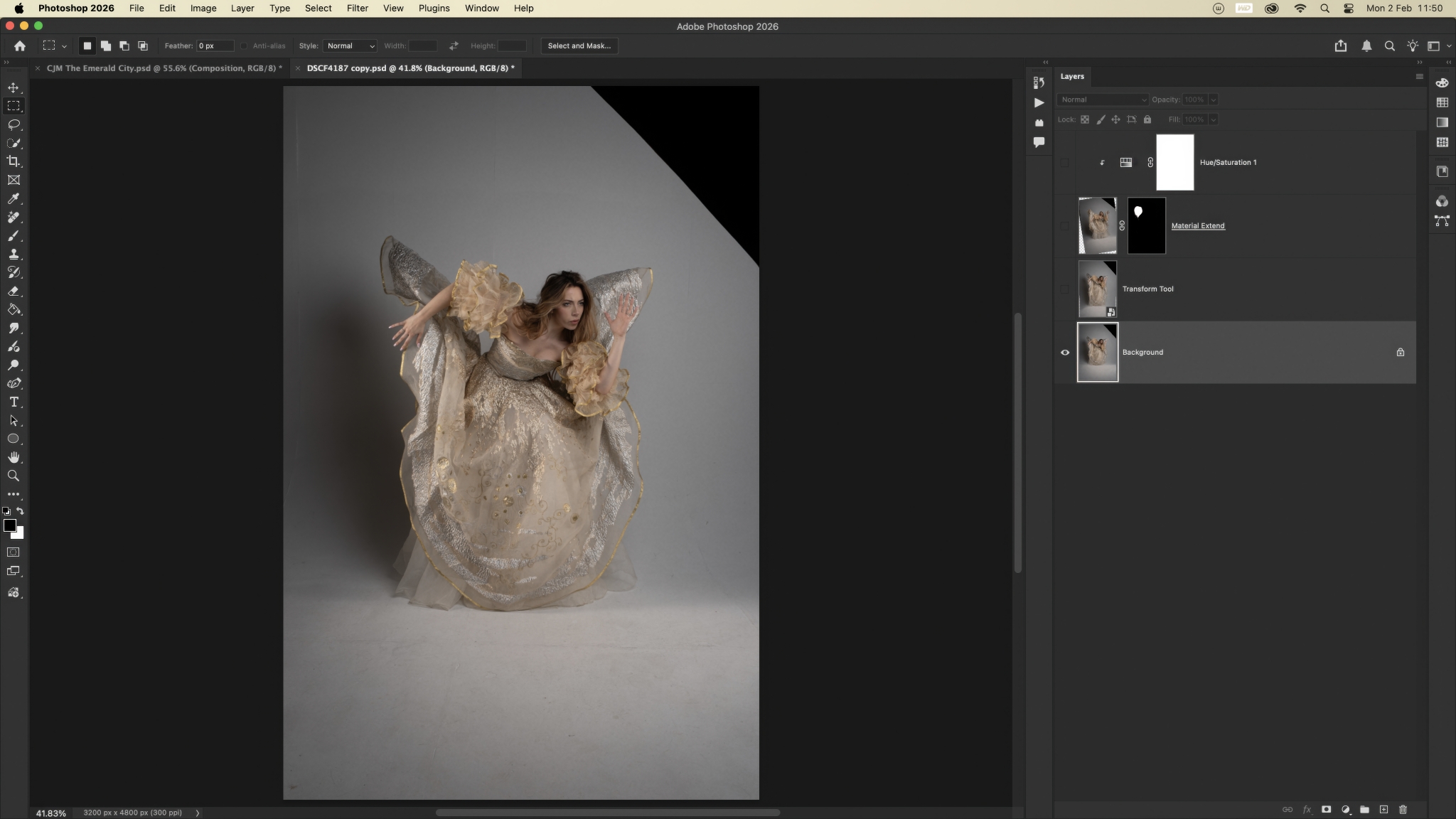Click the create new layer icon

(x=1383, y=810)
